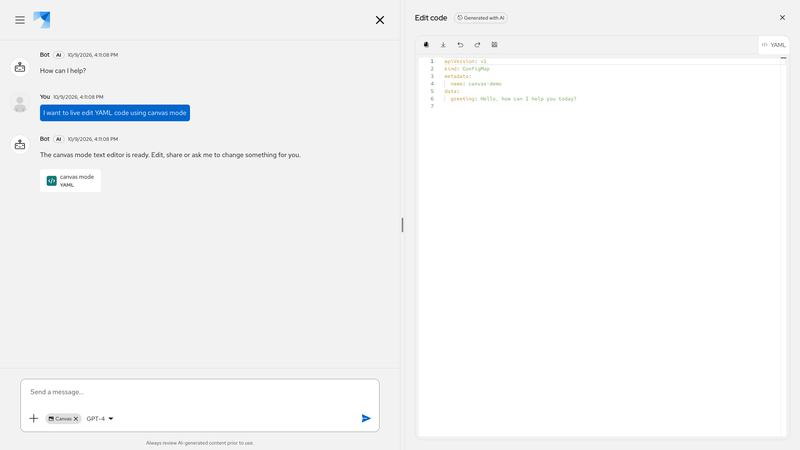Click code line 'name: canvas-demo'
This screenshot has height=450, width=800.
(476, 84)
